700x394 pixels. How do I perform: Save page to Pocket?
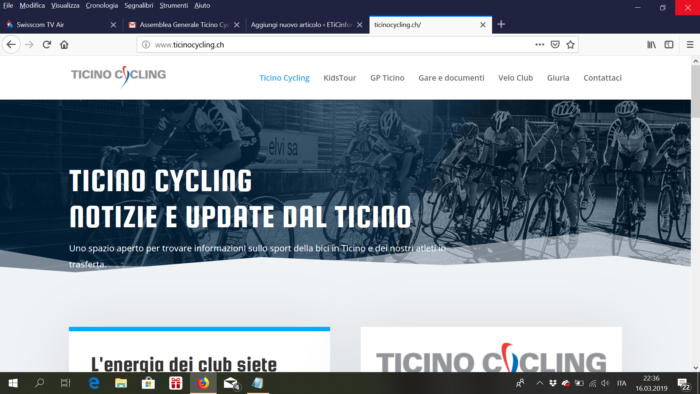(555, 45)
